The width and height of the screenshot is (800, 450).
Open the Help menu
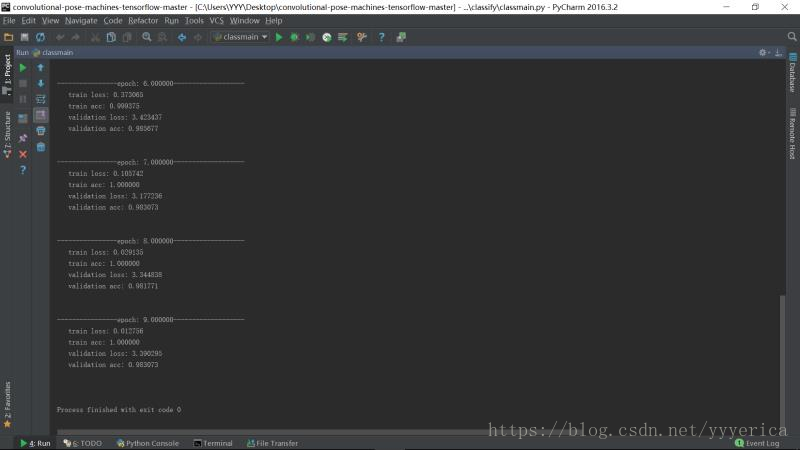[273, 21]
